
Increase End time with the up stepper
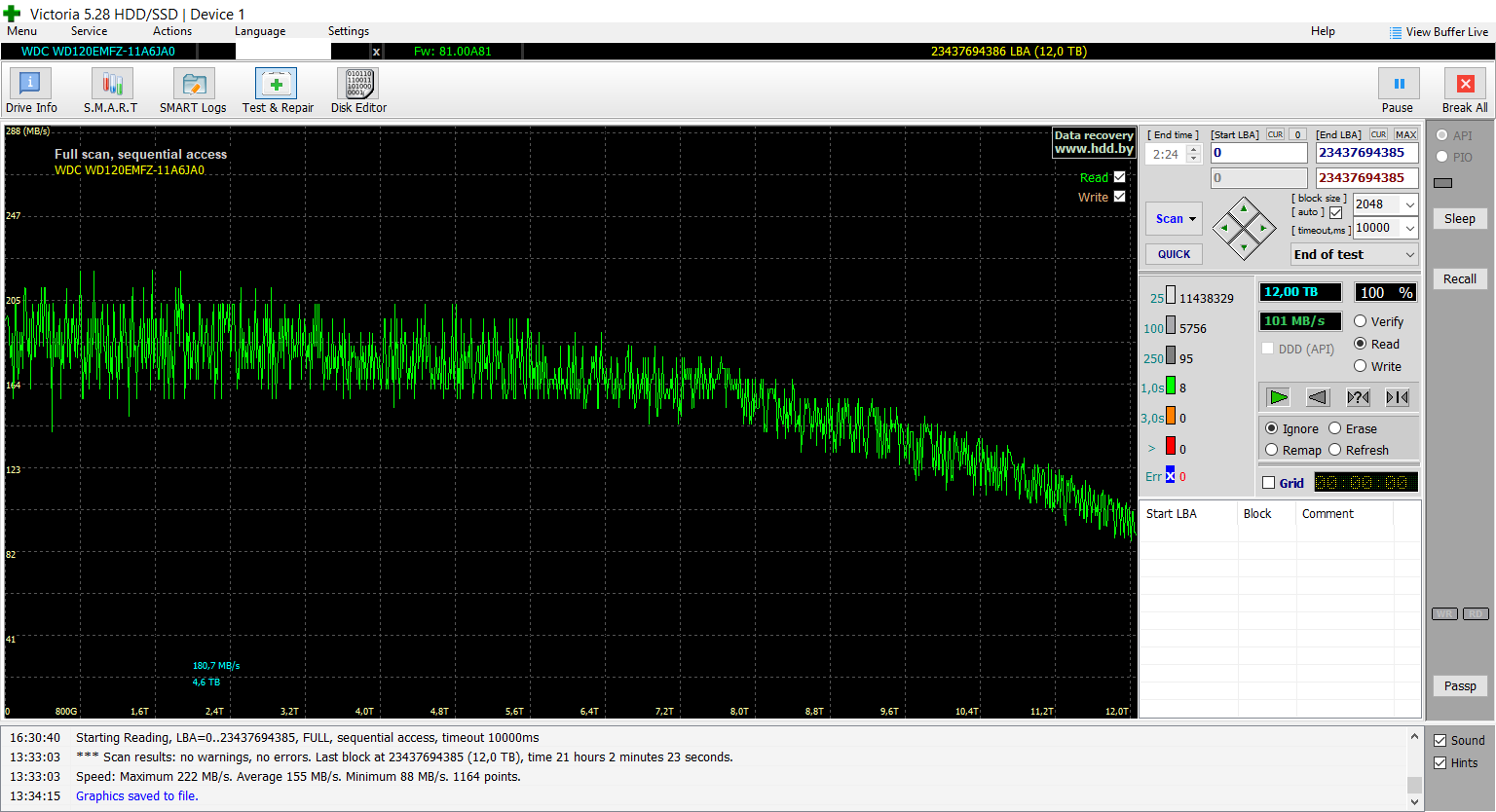click(x=1193, y=150)
